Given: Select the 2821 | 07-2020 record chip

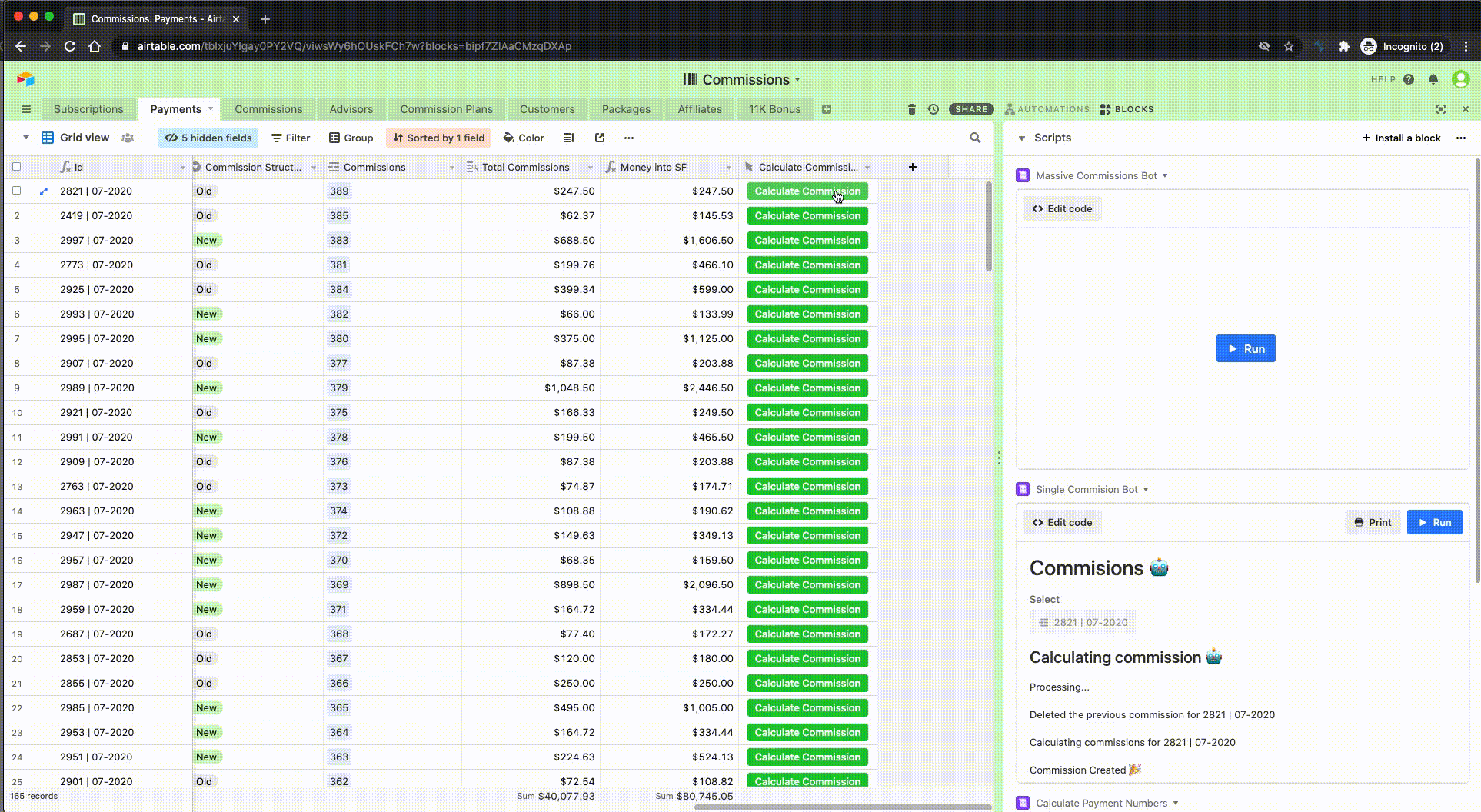Looking at the screenshot, I should pyautogui.click(x=1083, y=623).
